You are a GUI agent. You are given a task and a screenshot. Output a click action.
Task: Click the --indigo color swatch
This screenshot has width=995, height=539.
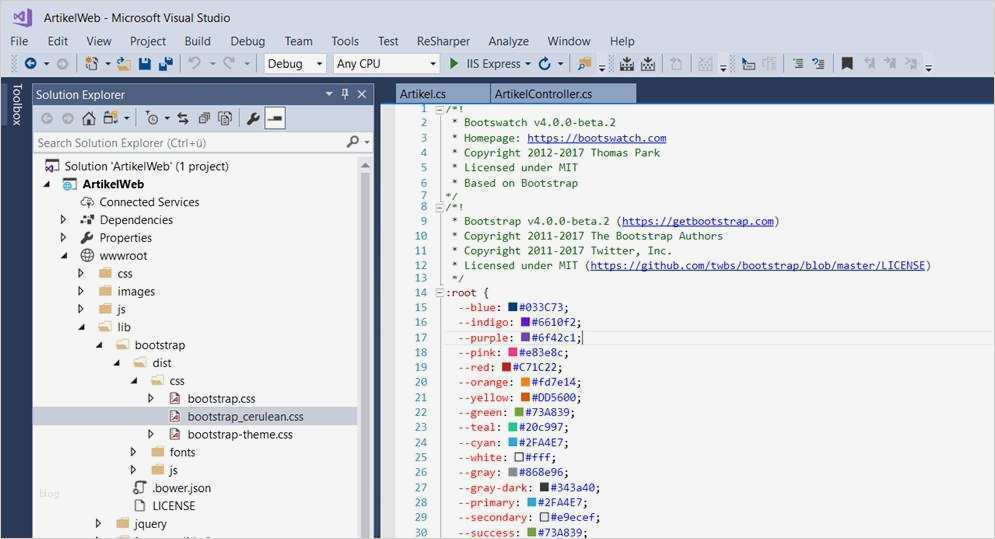tap(525, 322)
